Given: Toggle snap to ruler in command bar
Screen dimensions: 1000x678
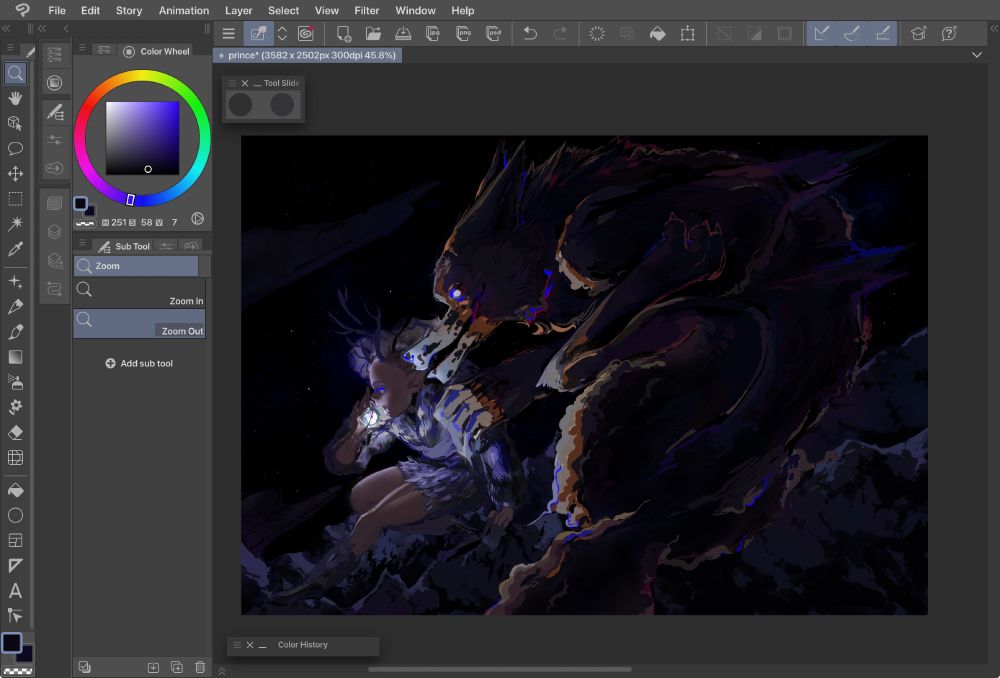Looking at the screenshot, I should [821, 34].
